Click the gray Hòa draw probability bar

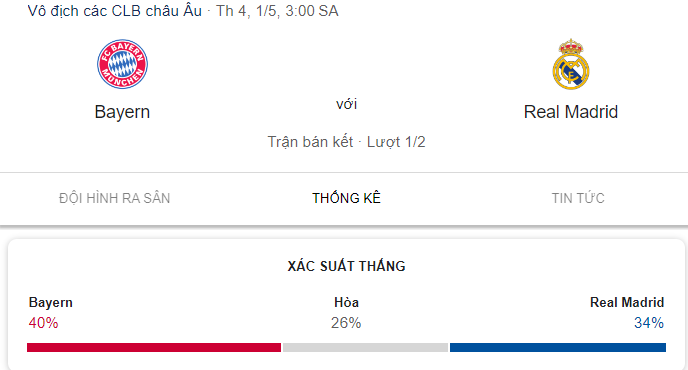pos(365,348)
